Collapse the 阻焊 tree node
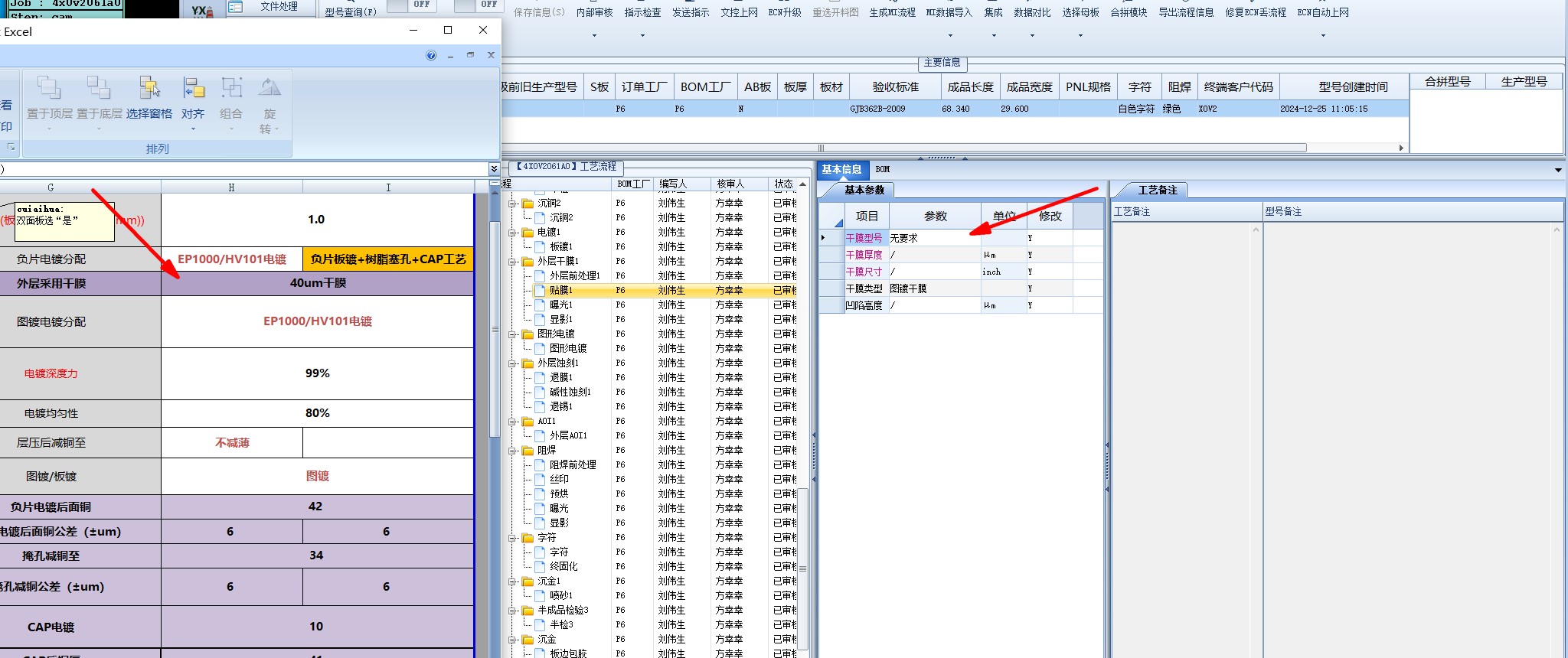 (512, 451)
